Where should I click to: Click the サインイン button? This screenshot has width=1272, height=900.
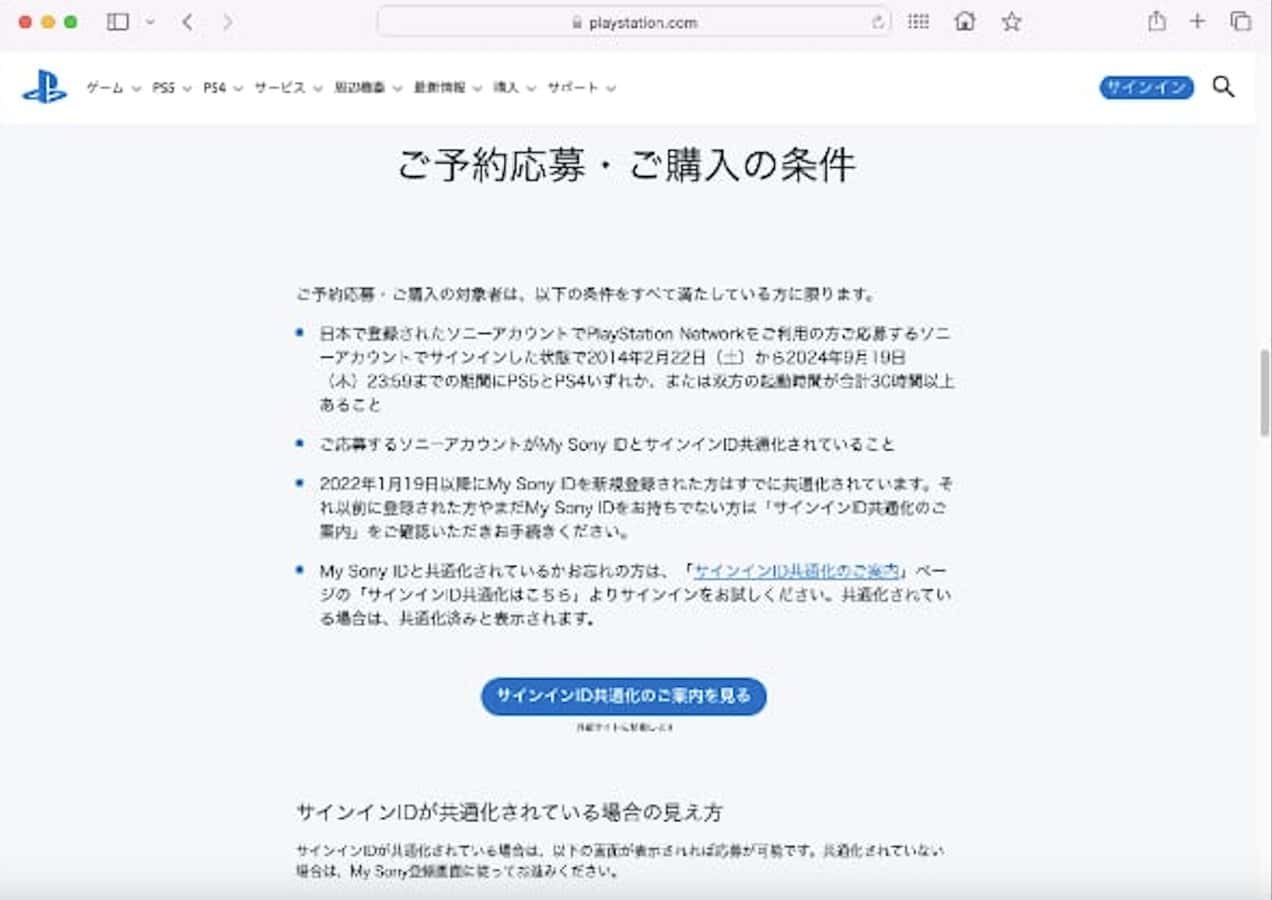(1146, 88)
